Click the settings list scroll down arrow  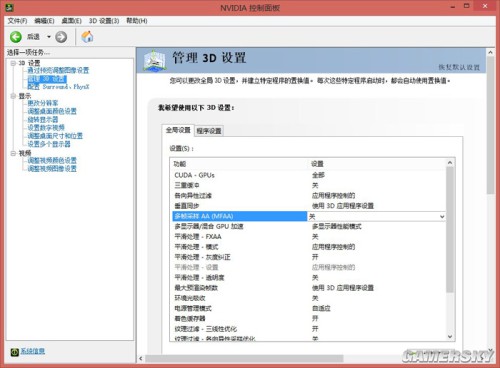pyautogui.click(x=450, y=337)
